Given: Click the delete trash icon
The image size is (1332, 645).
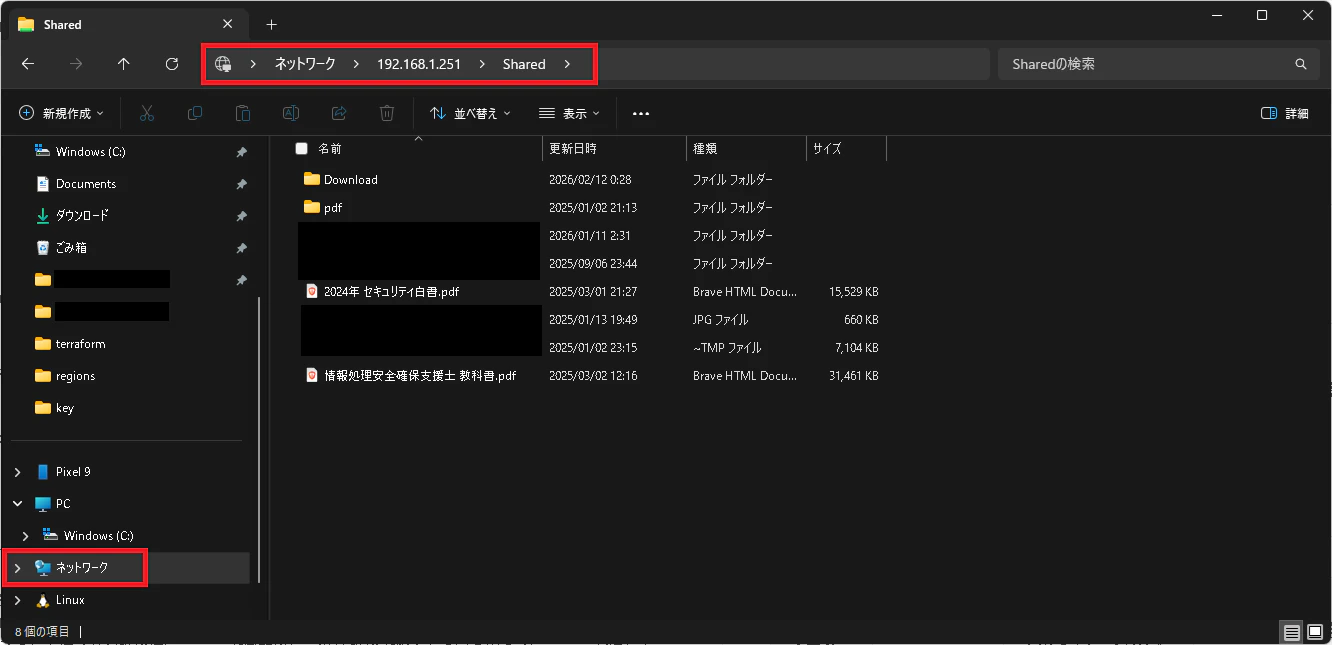Looking at the screenshot, I should click(x=387, y=113).
